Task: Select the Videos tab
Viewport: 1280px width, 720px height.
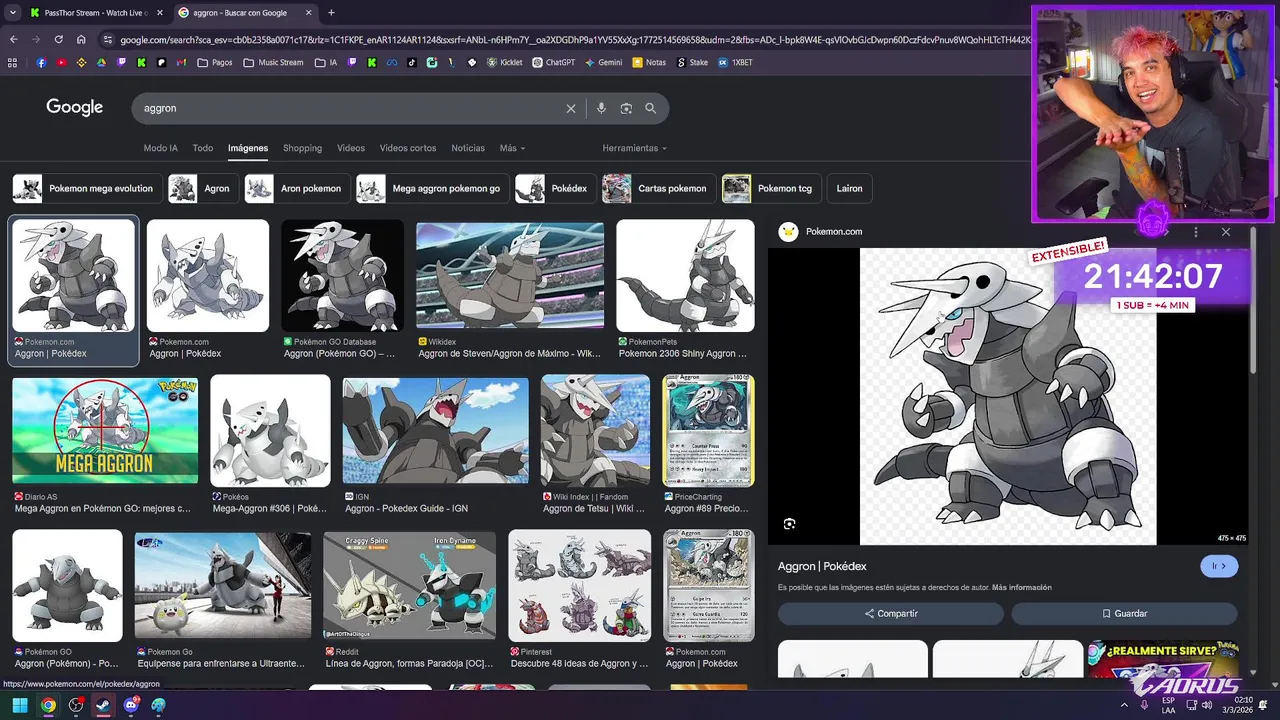Action: [351, 148]
